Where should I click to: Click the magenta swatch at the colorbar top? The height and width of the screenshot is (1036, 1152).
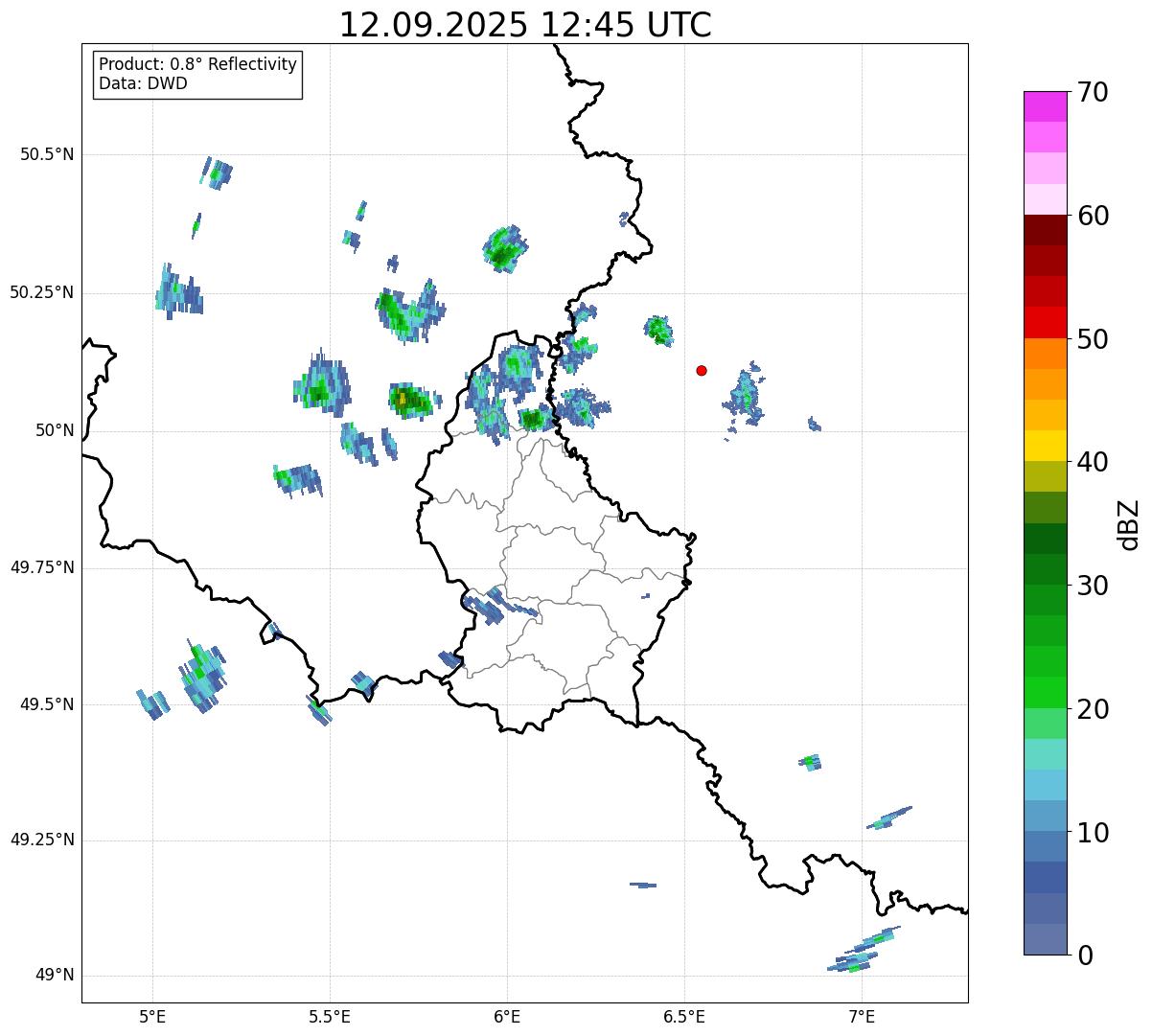pos(1045,106)
